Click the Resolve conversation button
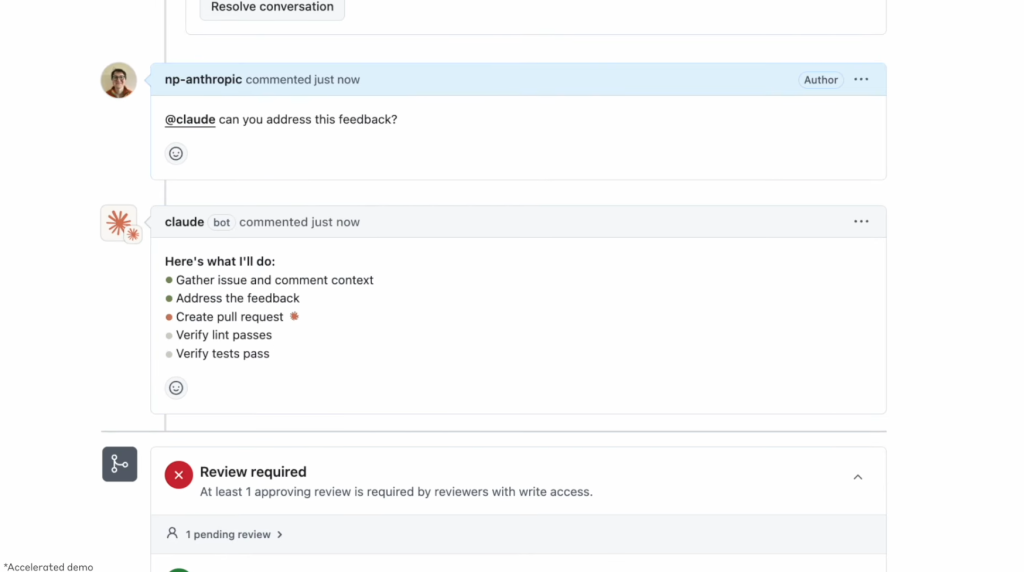The width and height of the screenshot is (1024, 572). 272,7
